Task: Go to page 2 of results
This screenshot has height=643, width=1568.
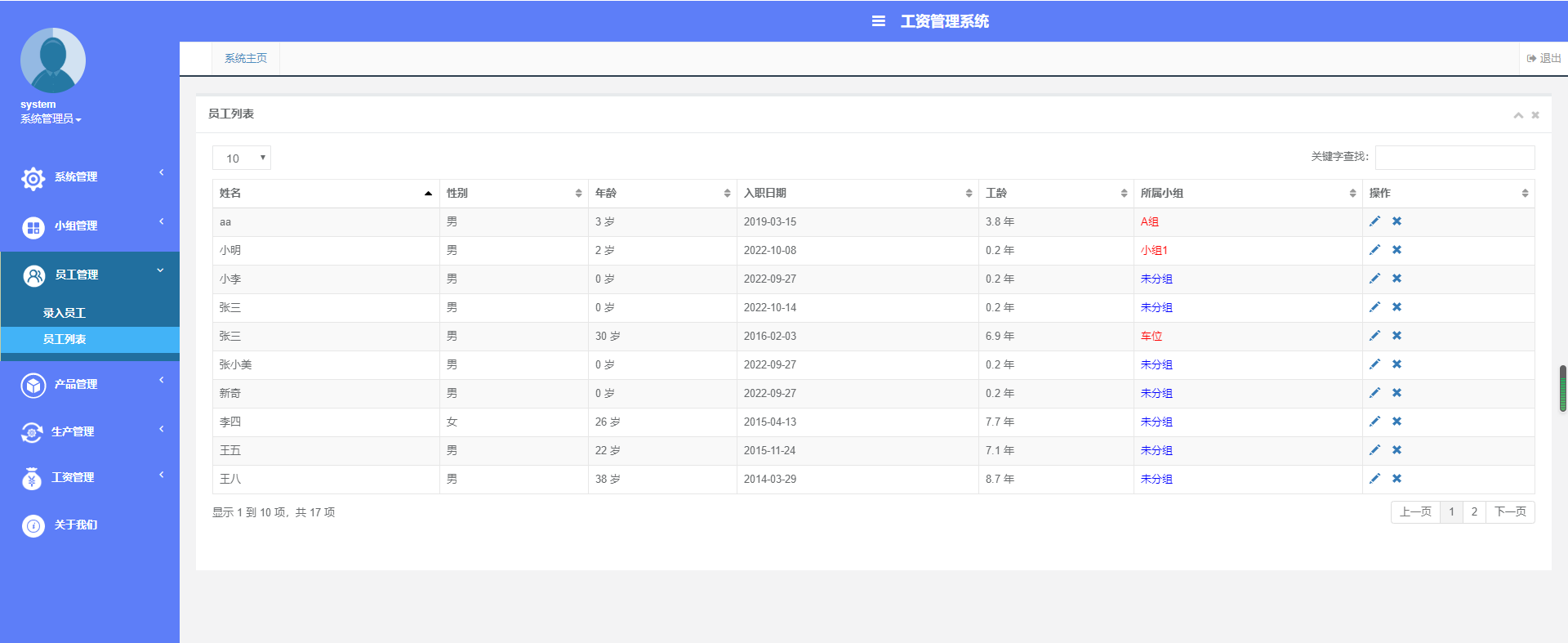Action: (x=1473, y=512)
